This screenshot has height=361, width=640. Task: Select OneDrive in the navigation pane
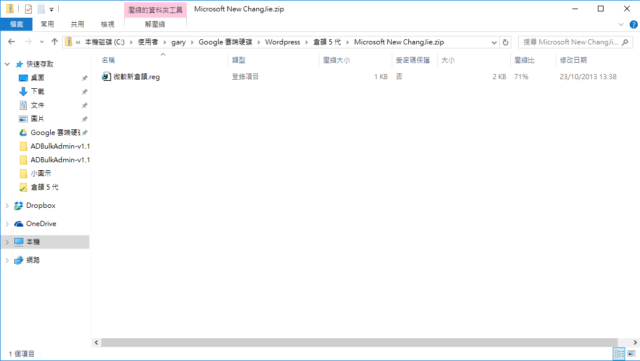tap(41, 224)
